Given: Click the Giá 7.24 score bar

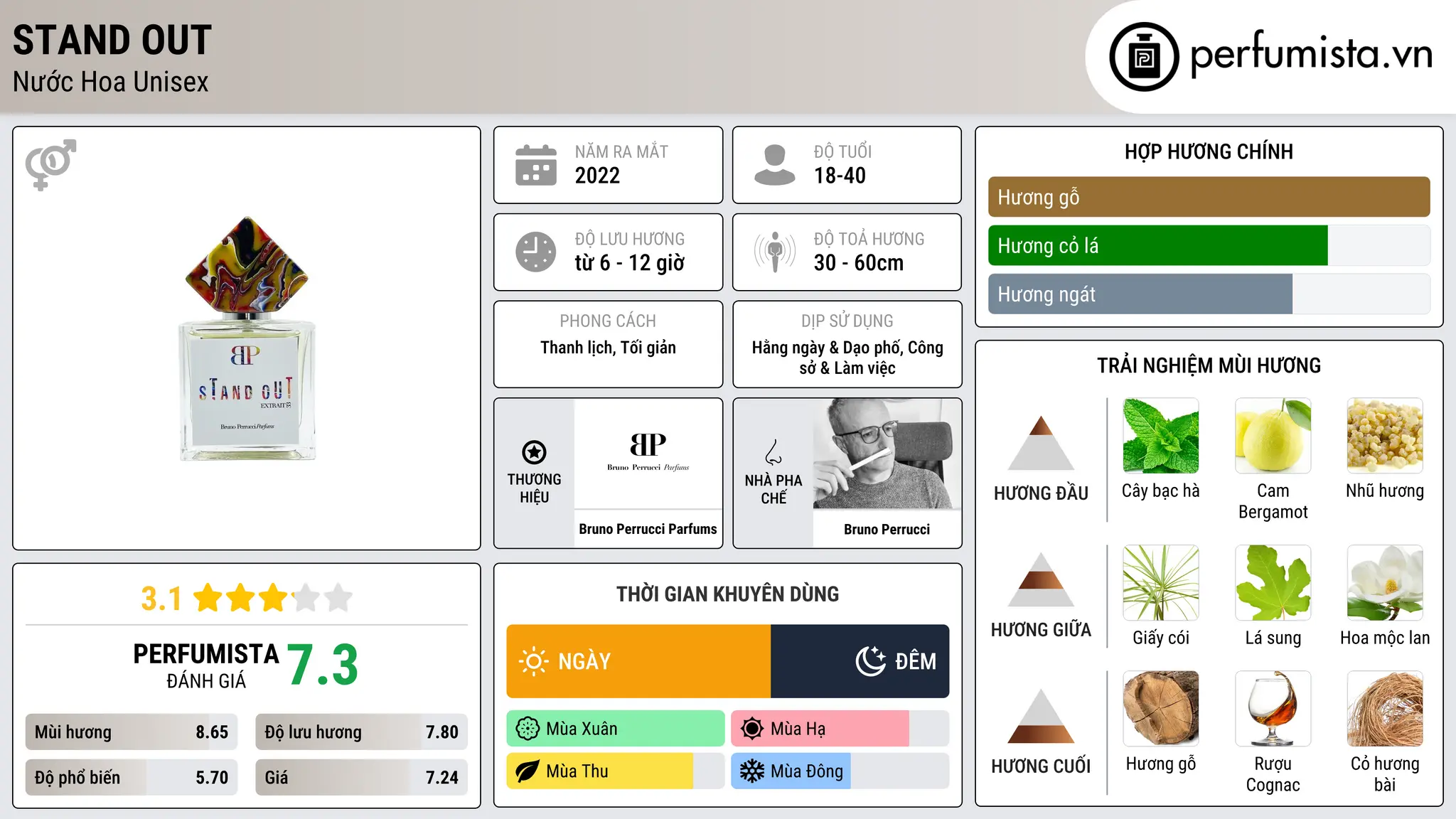Looking at the screenshot, I should point(361,778).
